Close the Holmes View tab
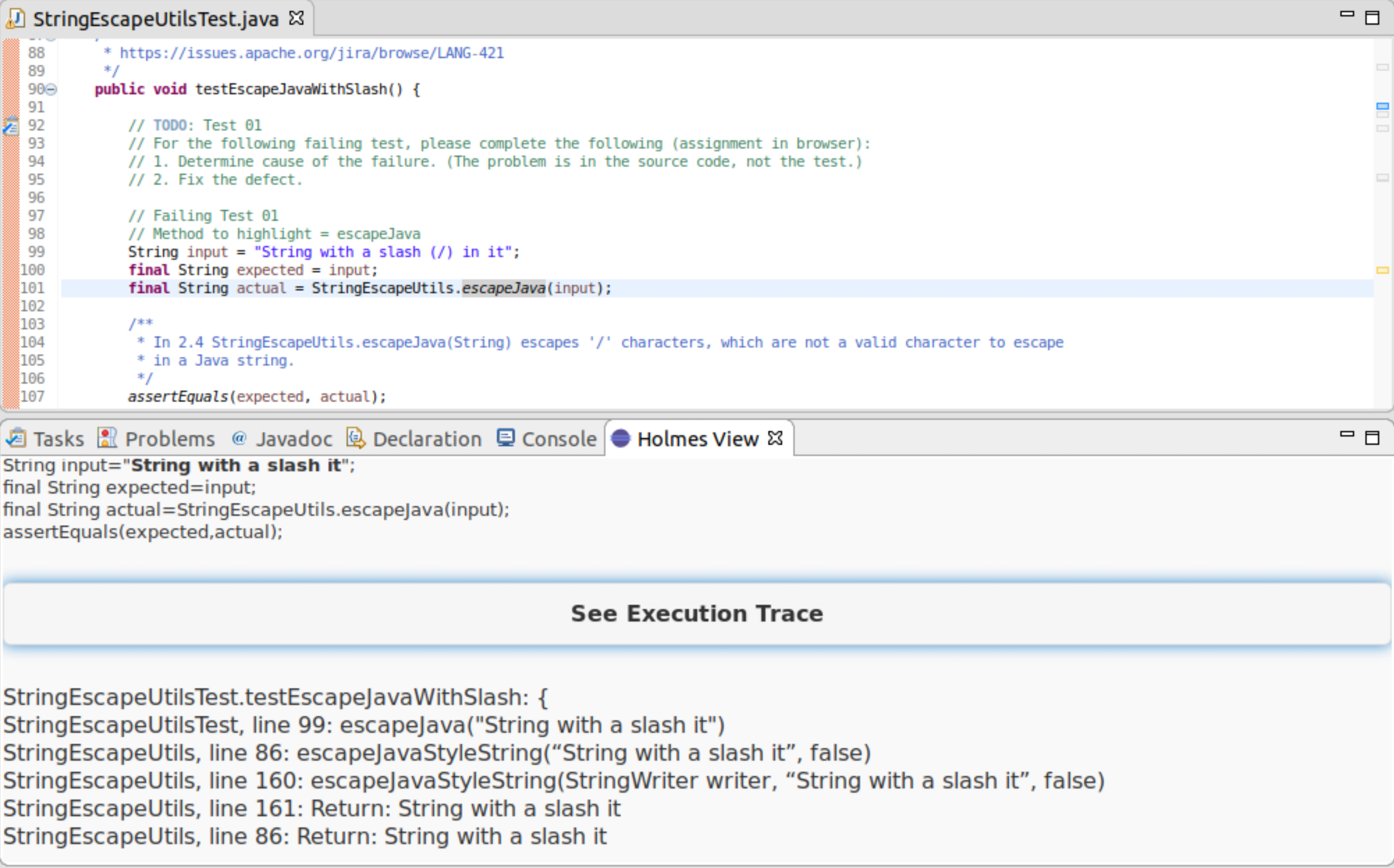This screenshot has width=1394, height=868. tap(775, 438)
